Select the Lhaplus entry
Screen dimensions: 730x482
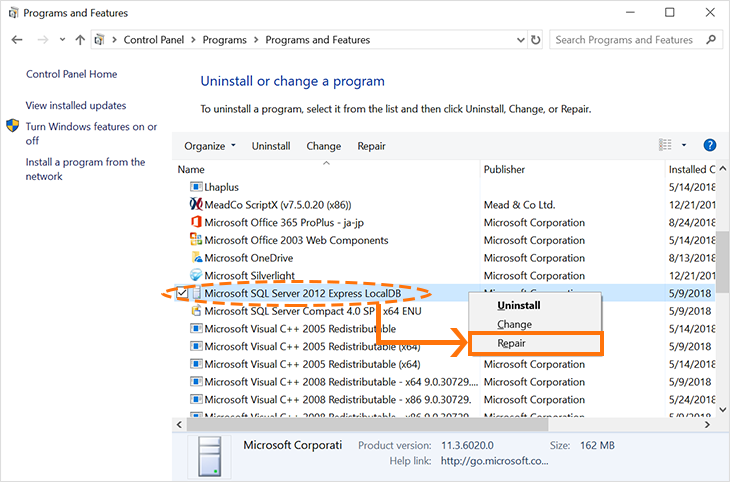pos(222,187)
